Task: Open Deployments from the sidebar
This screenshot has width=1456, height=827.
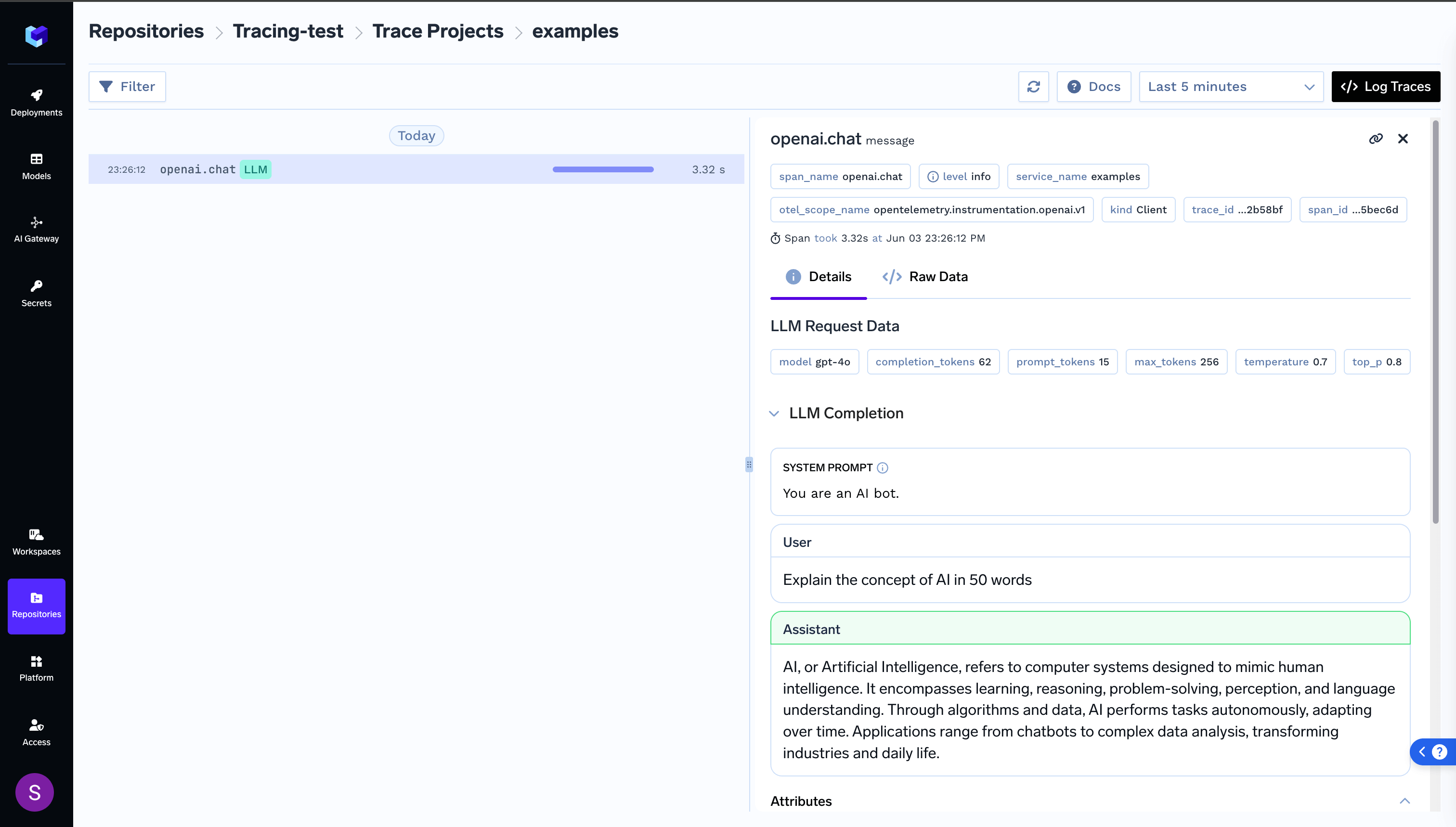Action: point(37,103)
